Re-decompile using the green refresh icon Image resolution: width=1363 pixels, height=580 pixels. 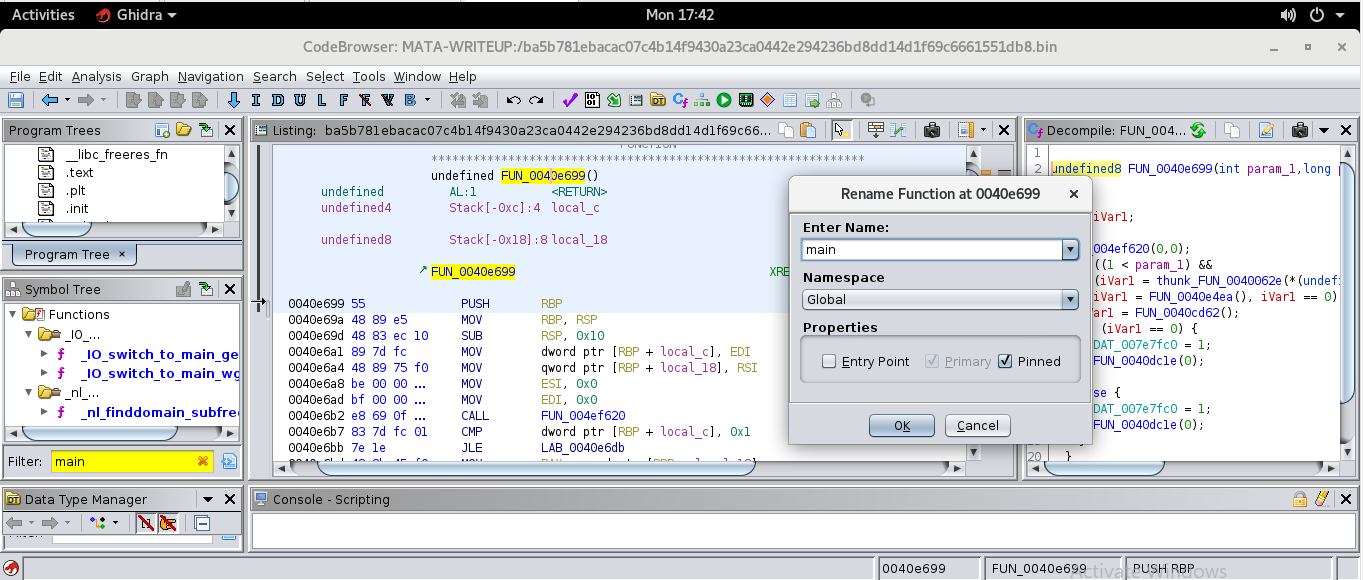coord(1197,130)
